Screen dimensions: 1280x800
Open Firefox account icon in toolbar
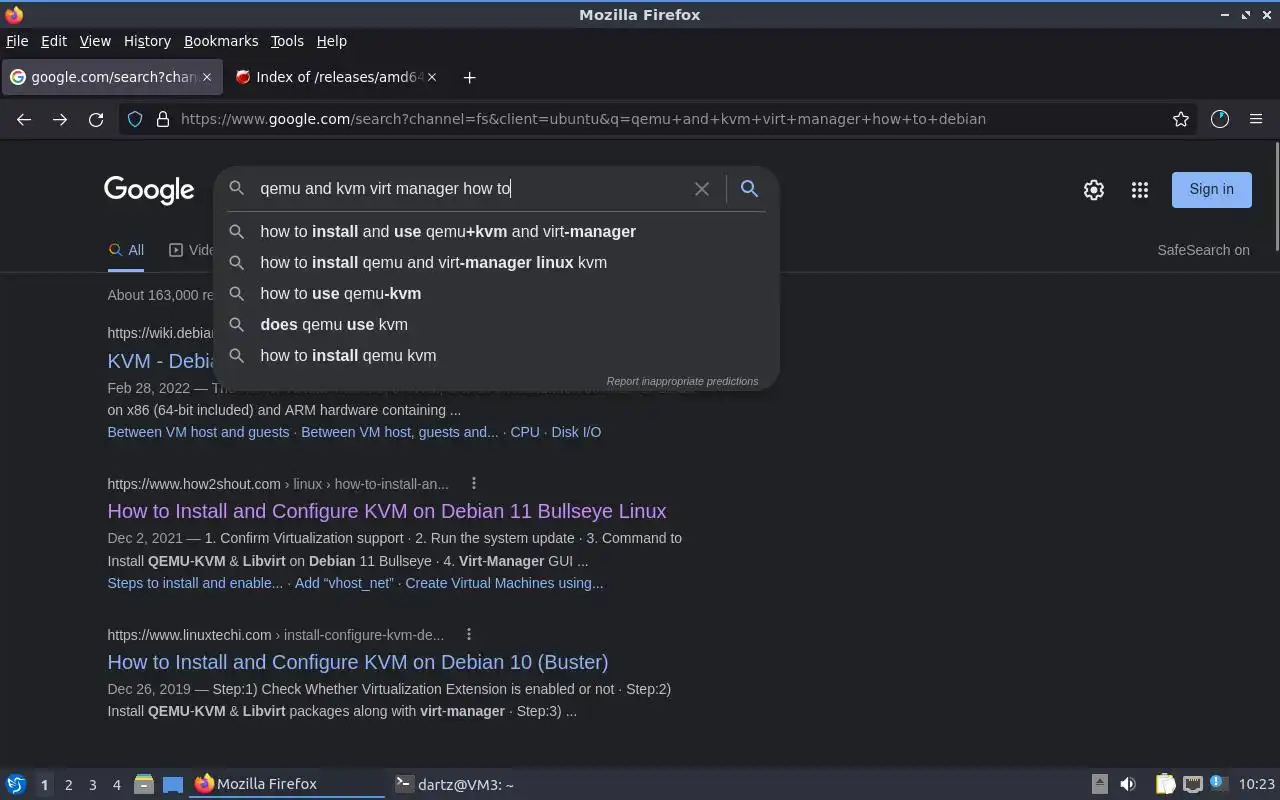coord(1219,119)
